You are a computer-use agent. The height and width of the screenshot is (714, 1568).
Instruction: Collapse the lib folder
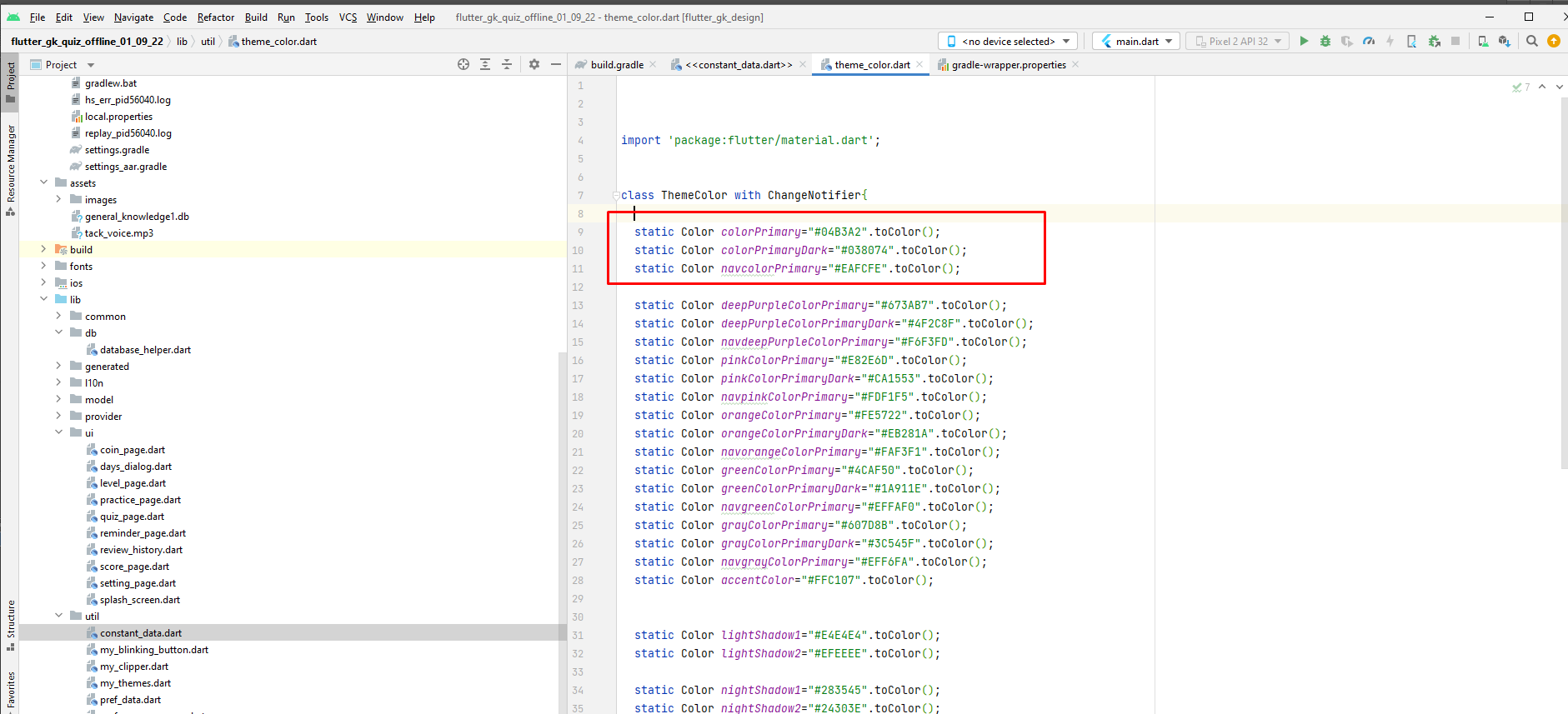click(44, 299)
